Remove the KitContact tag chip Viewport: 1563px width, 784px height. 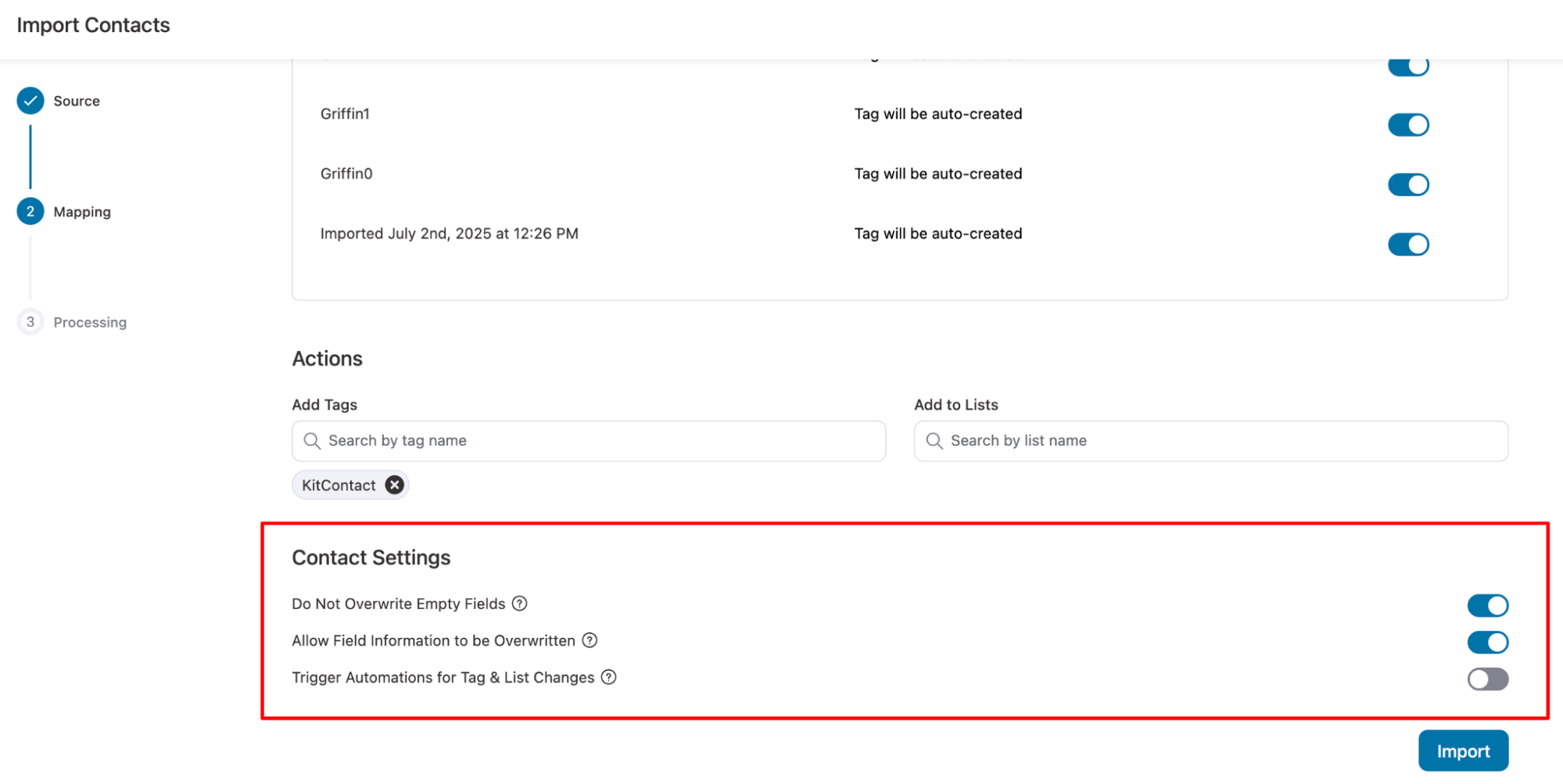click(395, 485)
